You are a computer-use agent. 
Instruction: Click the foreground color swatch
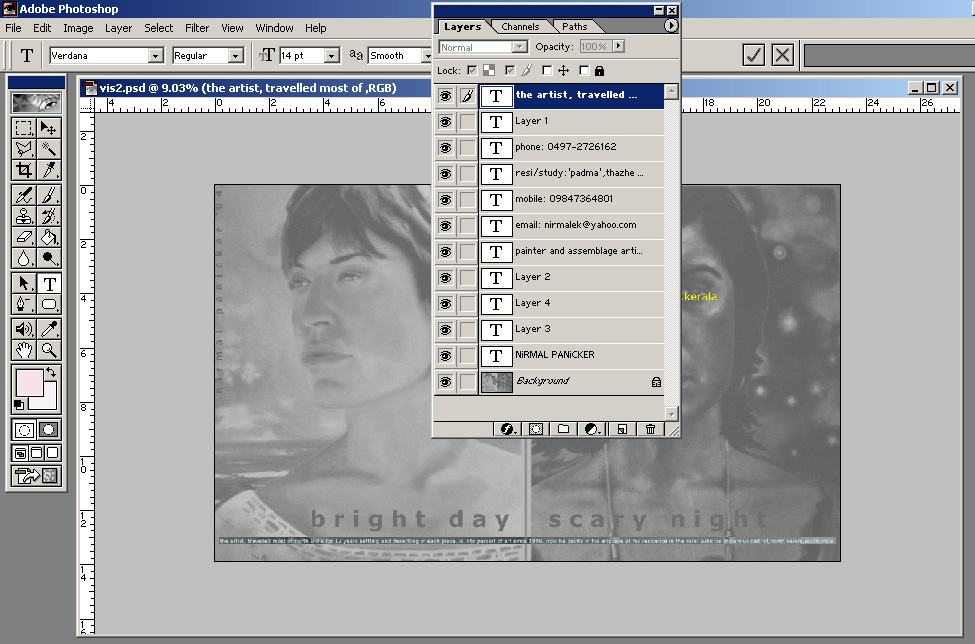pyautogui.click(x=27, y=382)
